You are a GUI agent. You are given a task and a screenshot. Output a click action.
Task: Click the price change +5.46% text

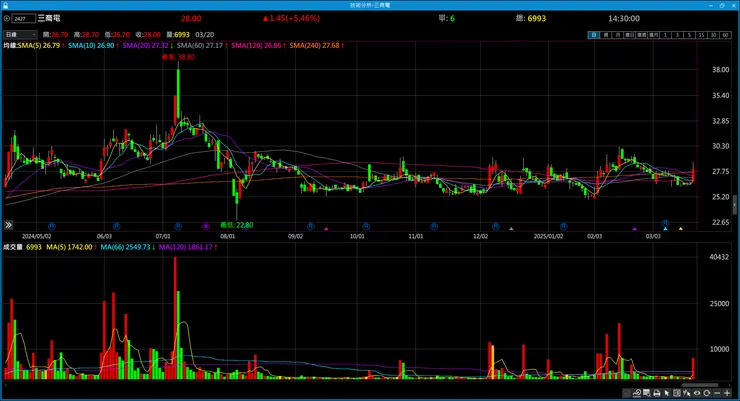(x=303, y=18)
